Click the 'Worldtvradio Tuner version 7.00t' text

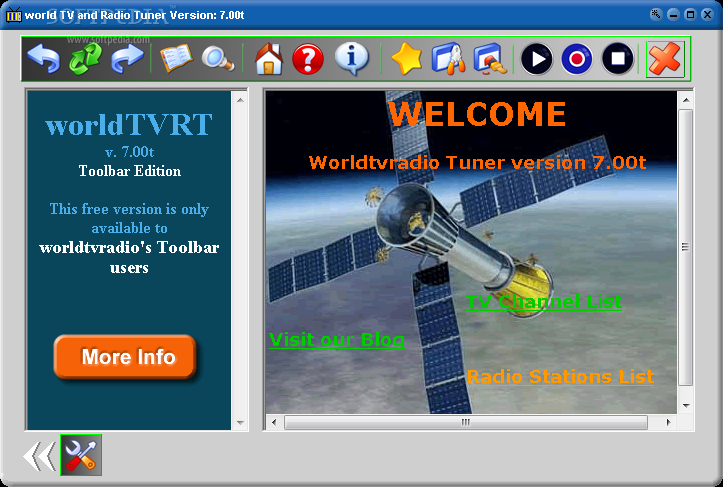click(x=477, y=162)
